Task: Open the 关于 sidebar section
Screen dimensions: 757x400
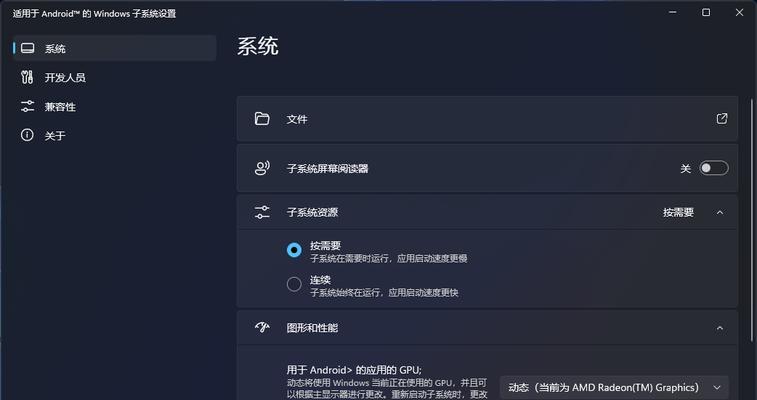Action: 114,135
